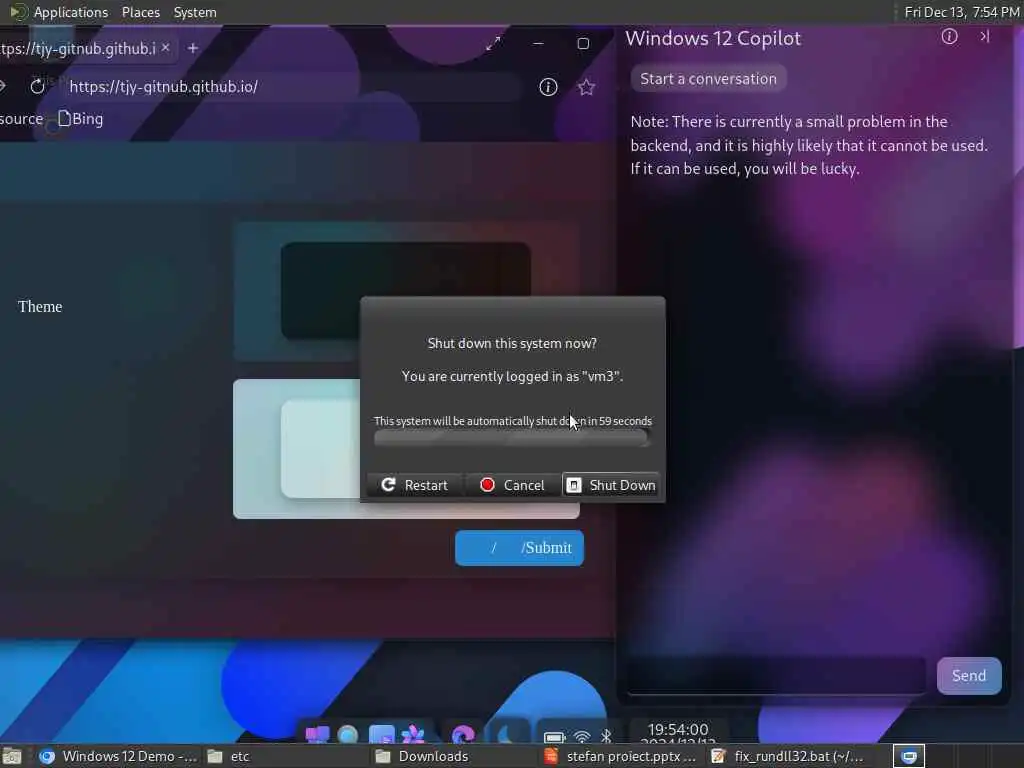Focus the Copilot message input field
This screenshot has height=768, width=1024.
776,675
